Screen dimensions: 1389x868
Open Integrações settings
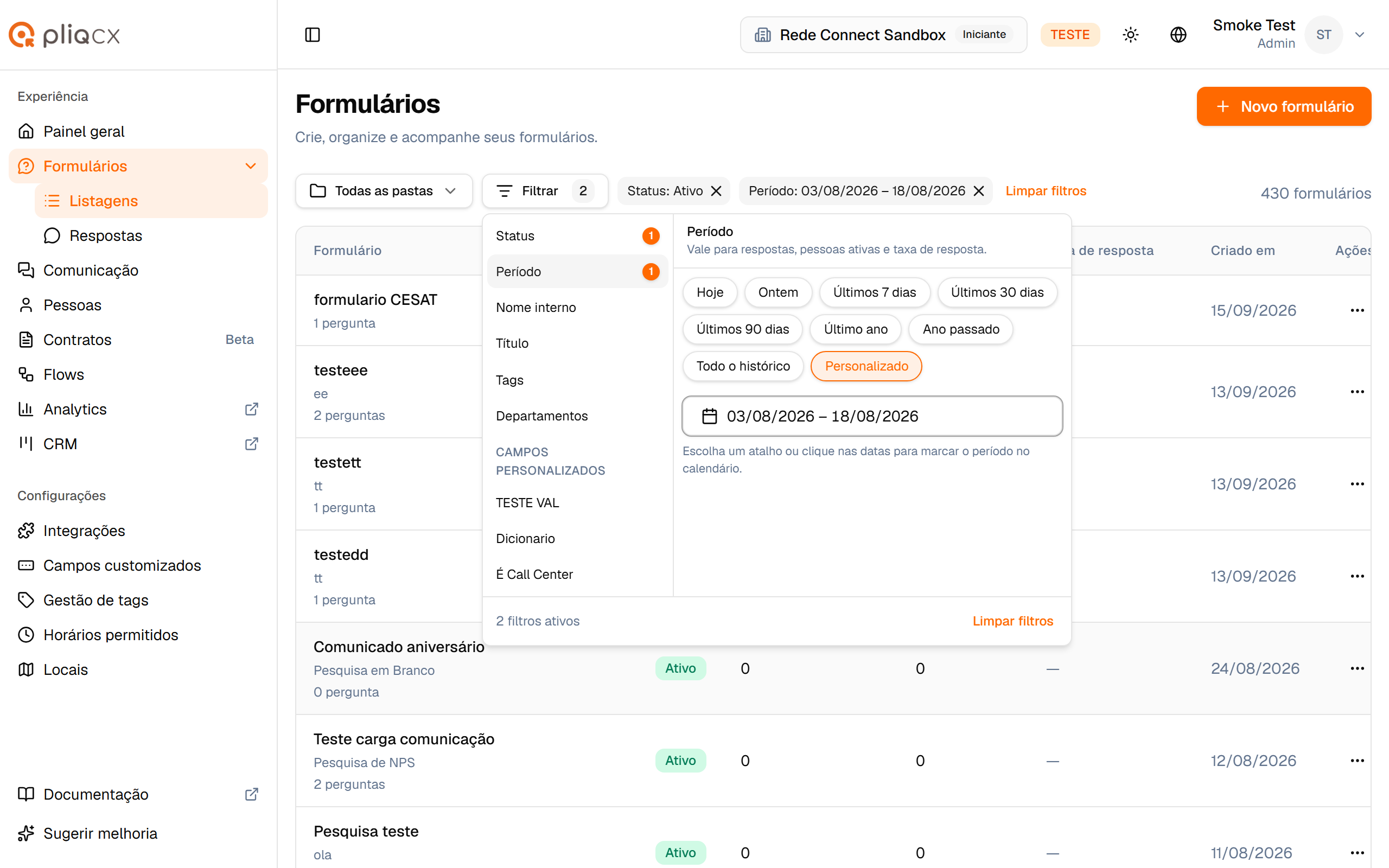coord(138,531)
